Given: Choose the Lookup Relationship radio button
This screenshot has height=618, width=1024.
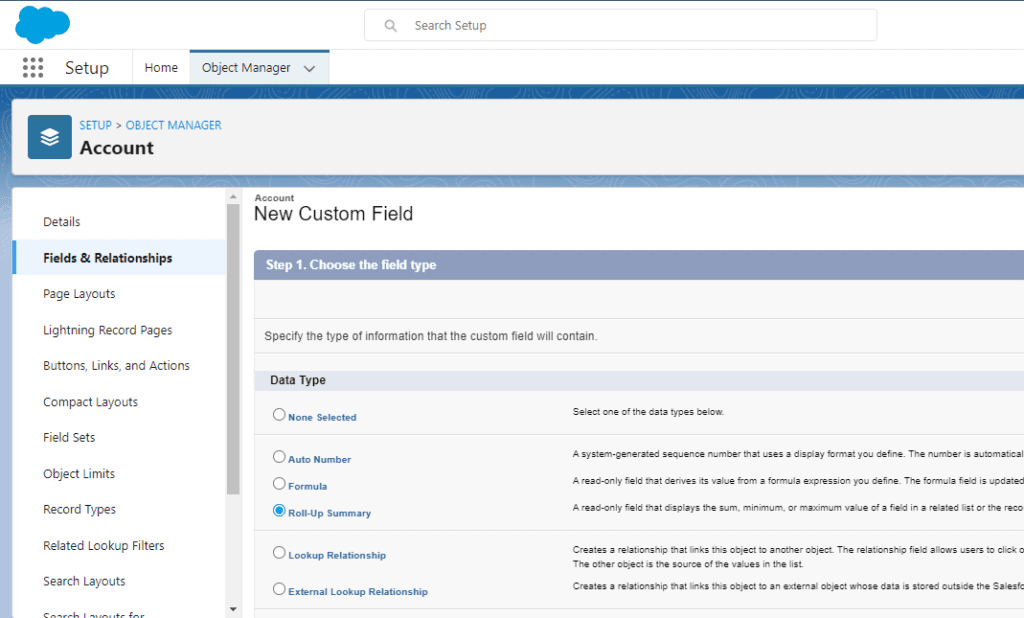Looking at the screenshot, I should coord(280,553).
